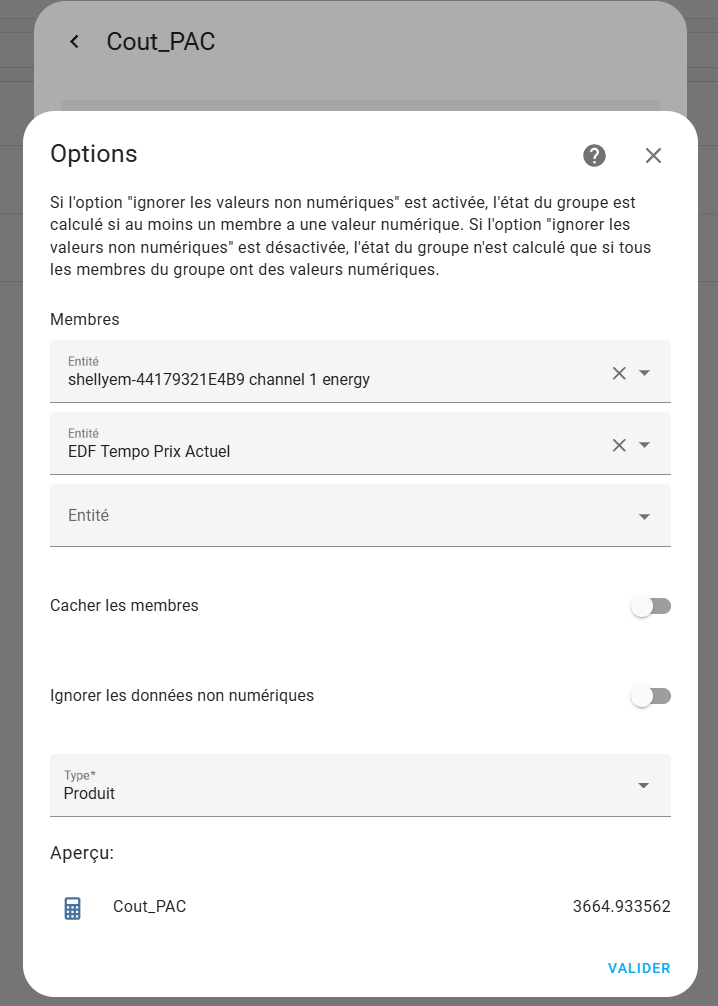Expand the shellyem entity dropdown arrow

coord(644,373)
